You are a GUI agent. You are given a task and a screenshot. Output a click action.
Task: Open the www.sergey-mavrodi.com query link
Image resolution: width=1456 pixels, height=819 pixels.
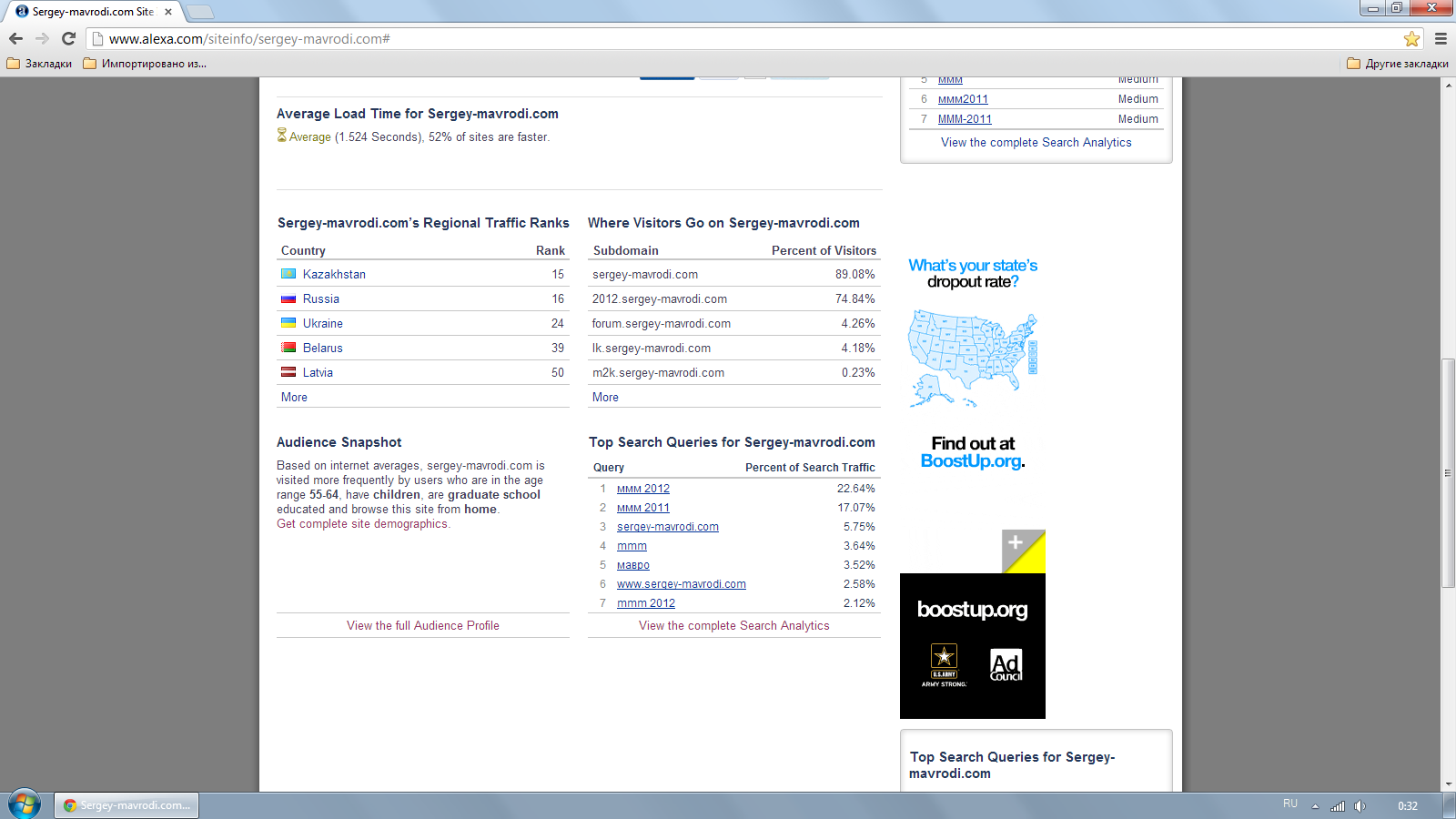coord(682,584)
